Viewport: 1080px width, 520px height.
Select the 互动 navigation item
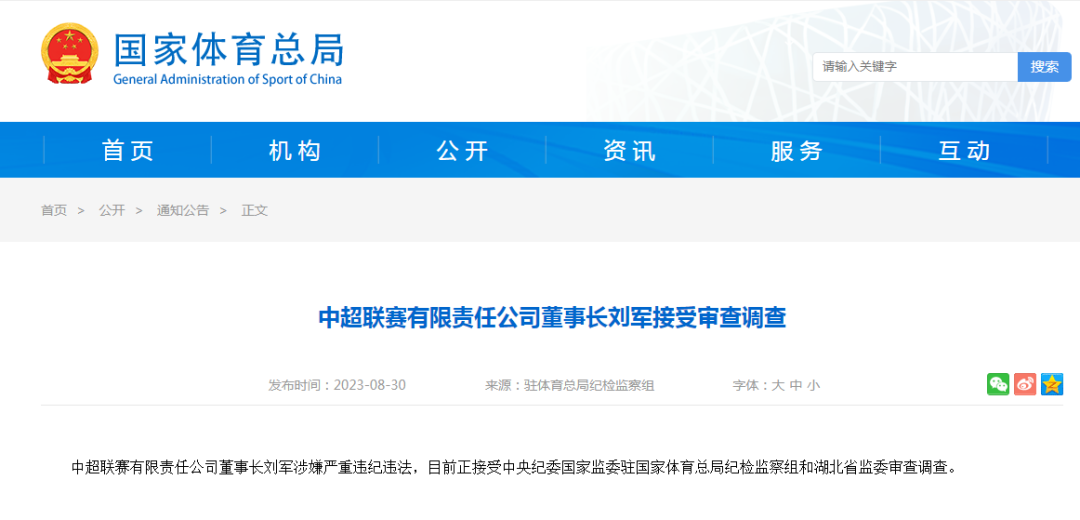pyautogui.click(x=964, y=151)
